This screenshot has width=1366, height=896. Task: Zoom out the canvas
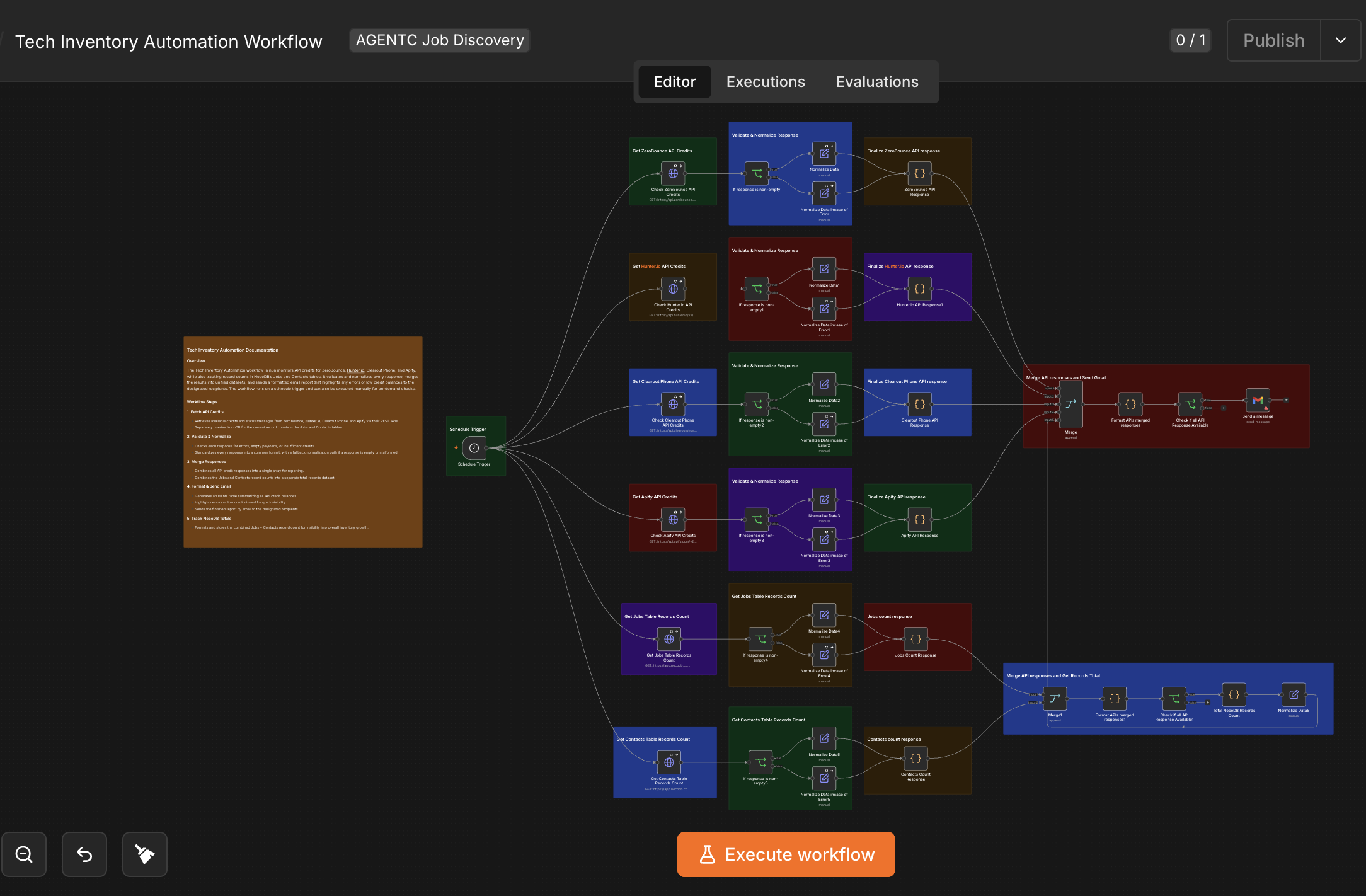pyautogui.click(x=24, y=854)
